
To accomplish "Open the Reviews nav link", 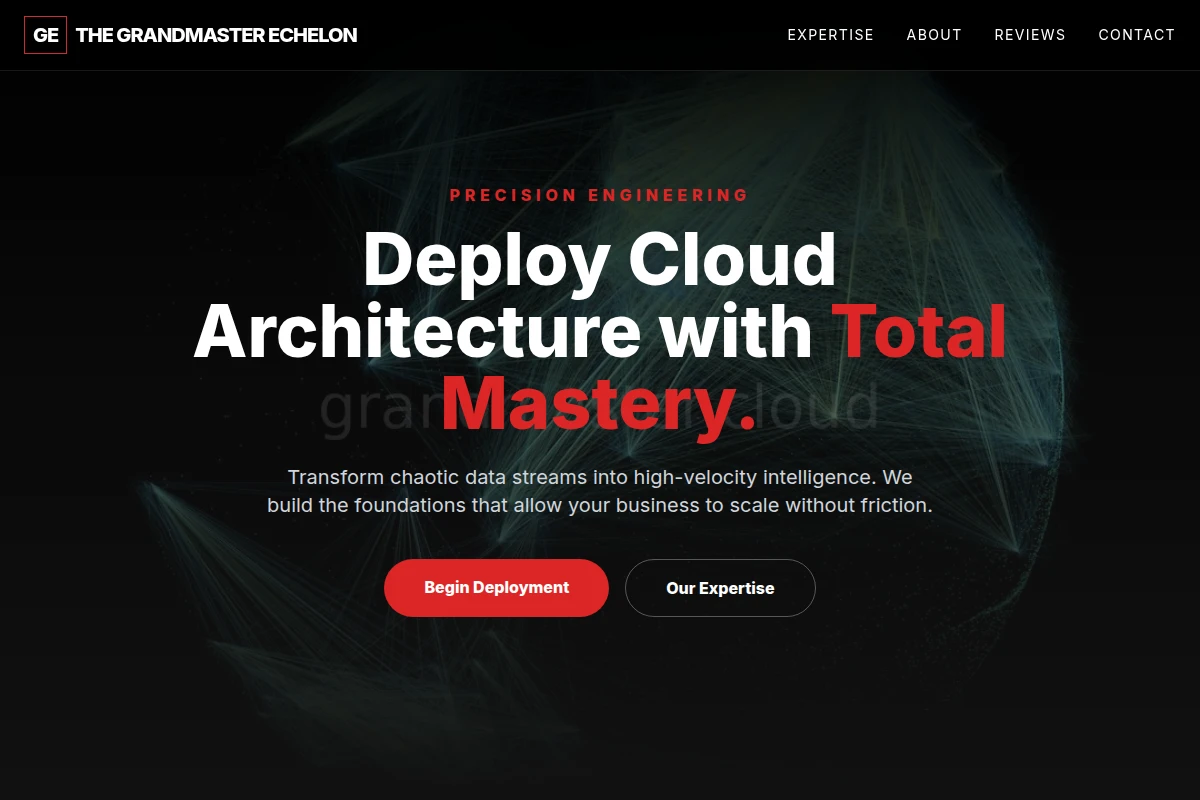I will (x=1030, y=35).
